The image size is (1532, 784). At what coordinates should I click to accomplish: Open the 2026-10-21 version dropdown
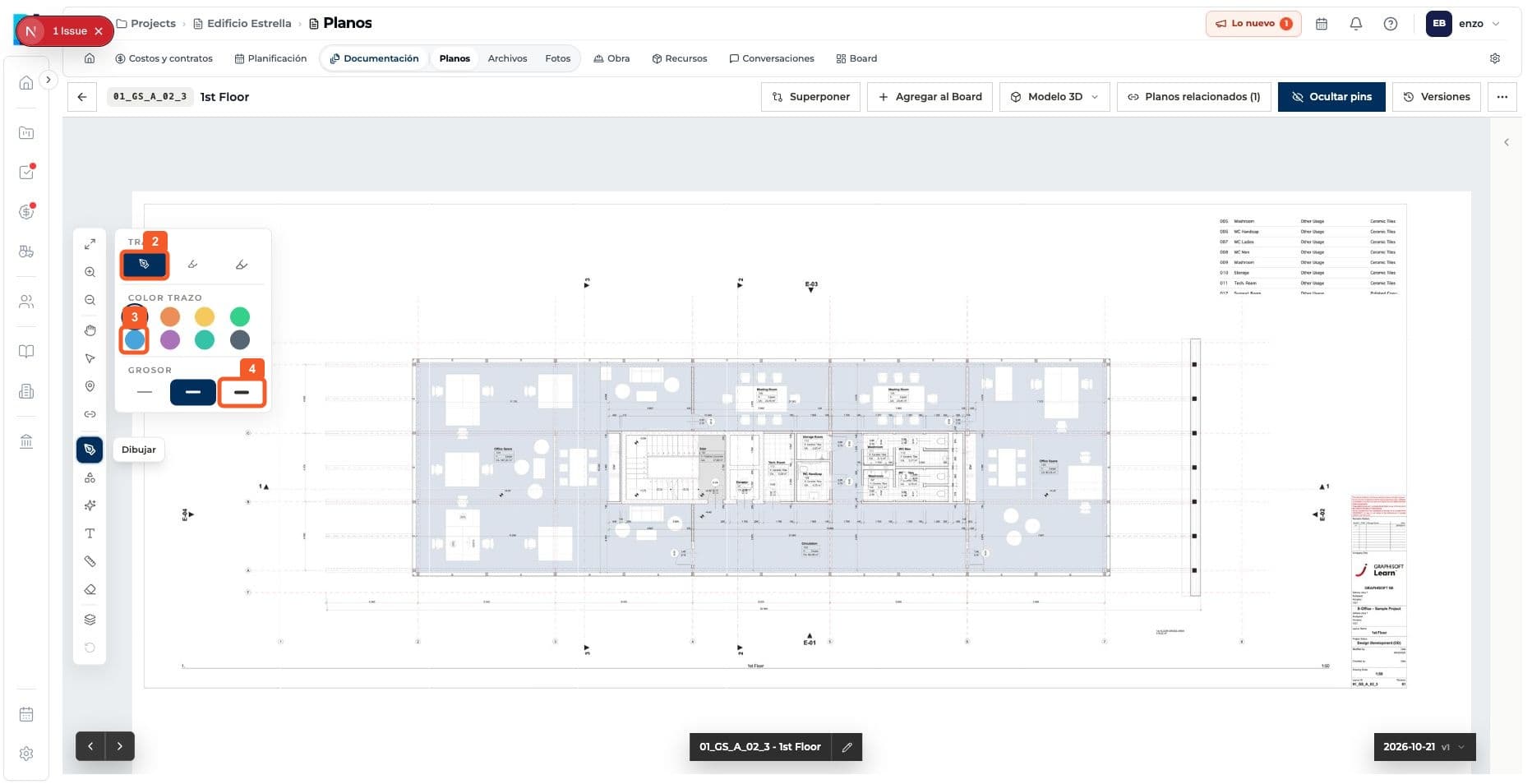tap(1424, 747)
